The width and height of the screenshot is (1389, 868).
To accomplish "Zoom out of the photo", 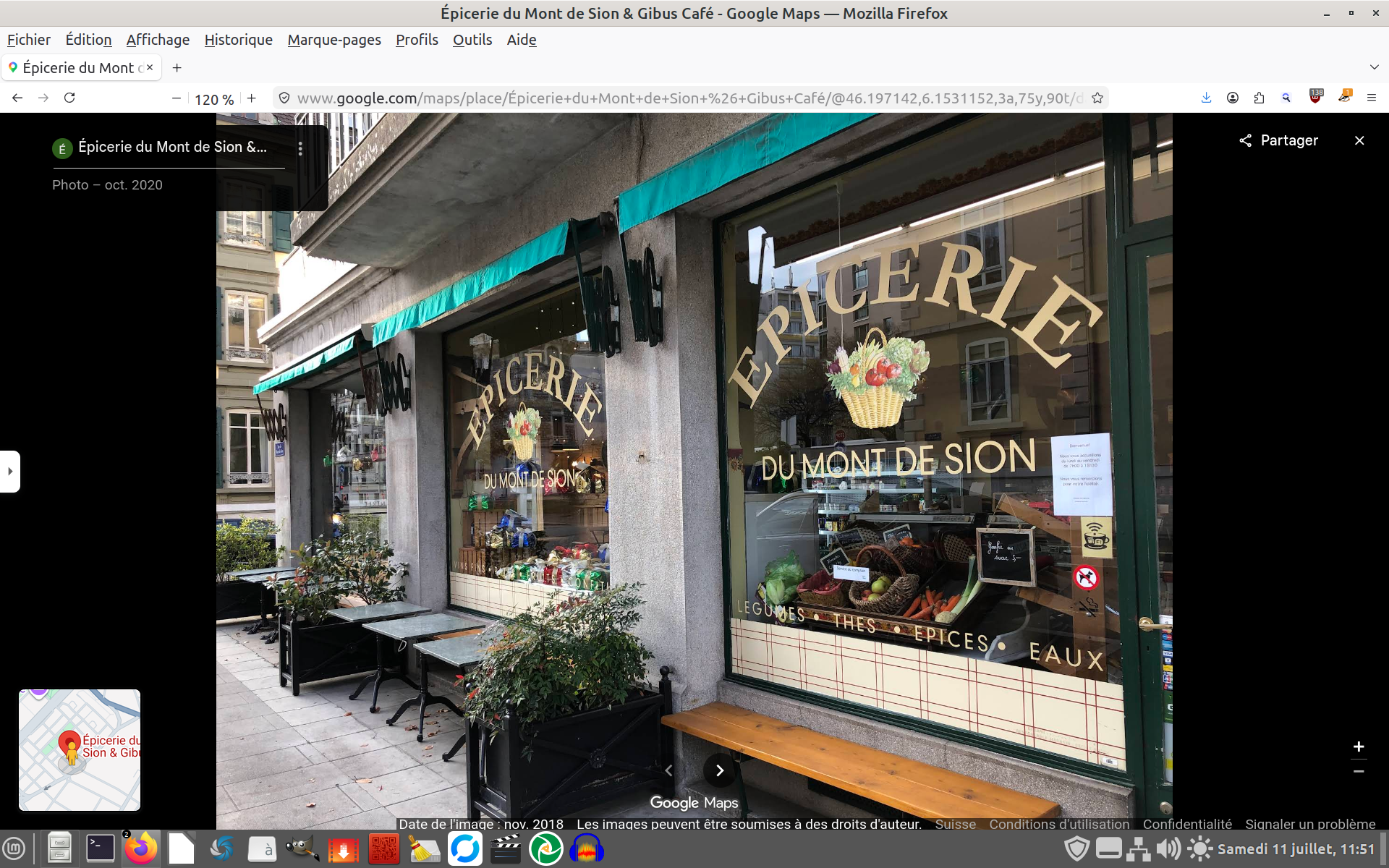I will point(1359,772).
